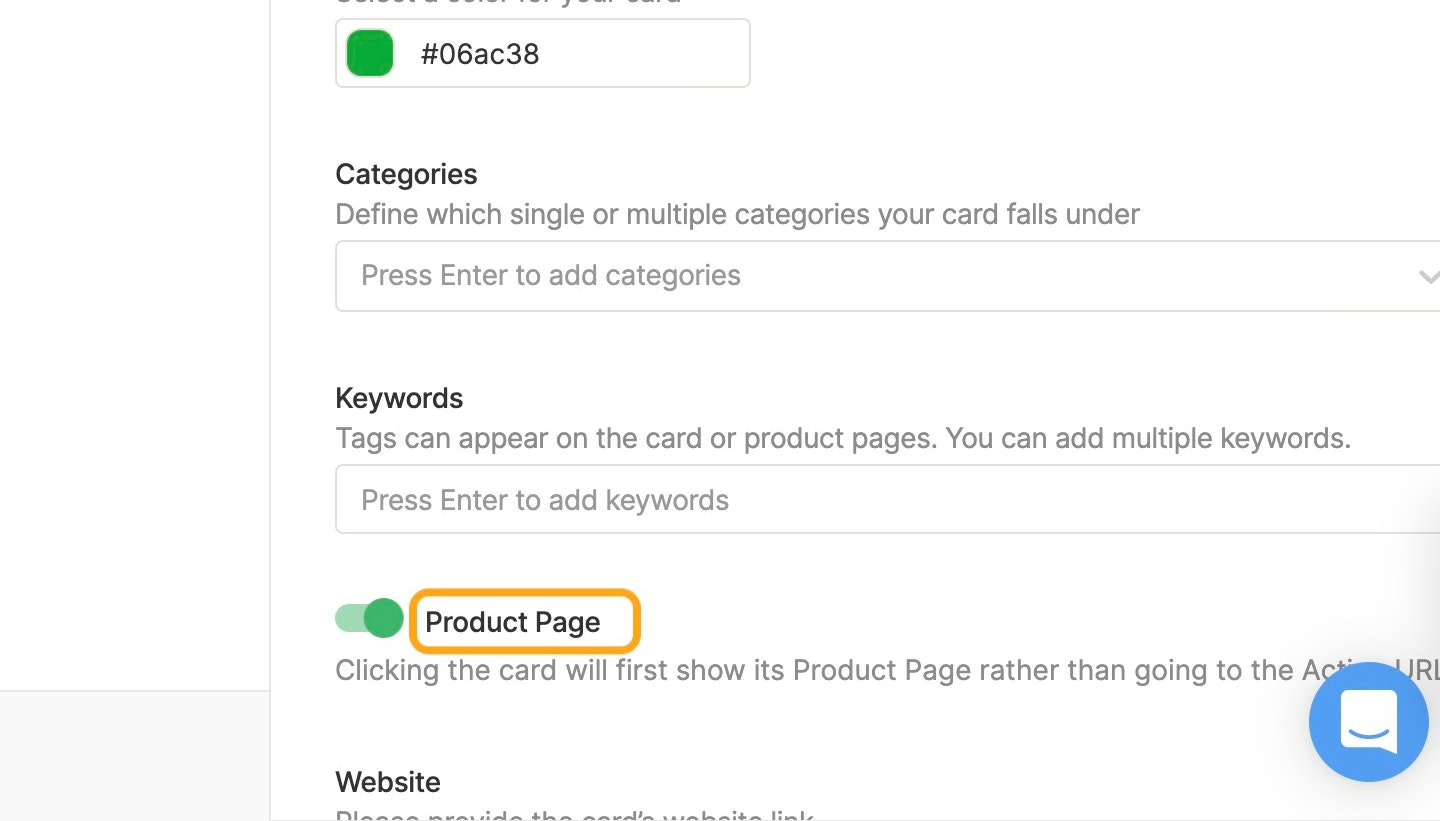Click the empty left sidebar panel
The image size is (1440, 821).
click(x=135, y=345)
